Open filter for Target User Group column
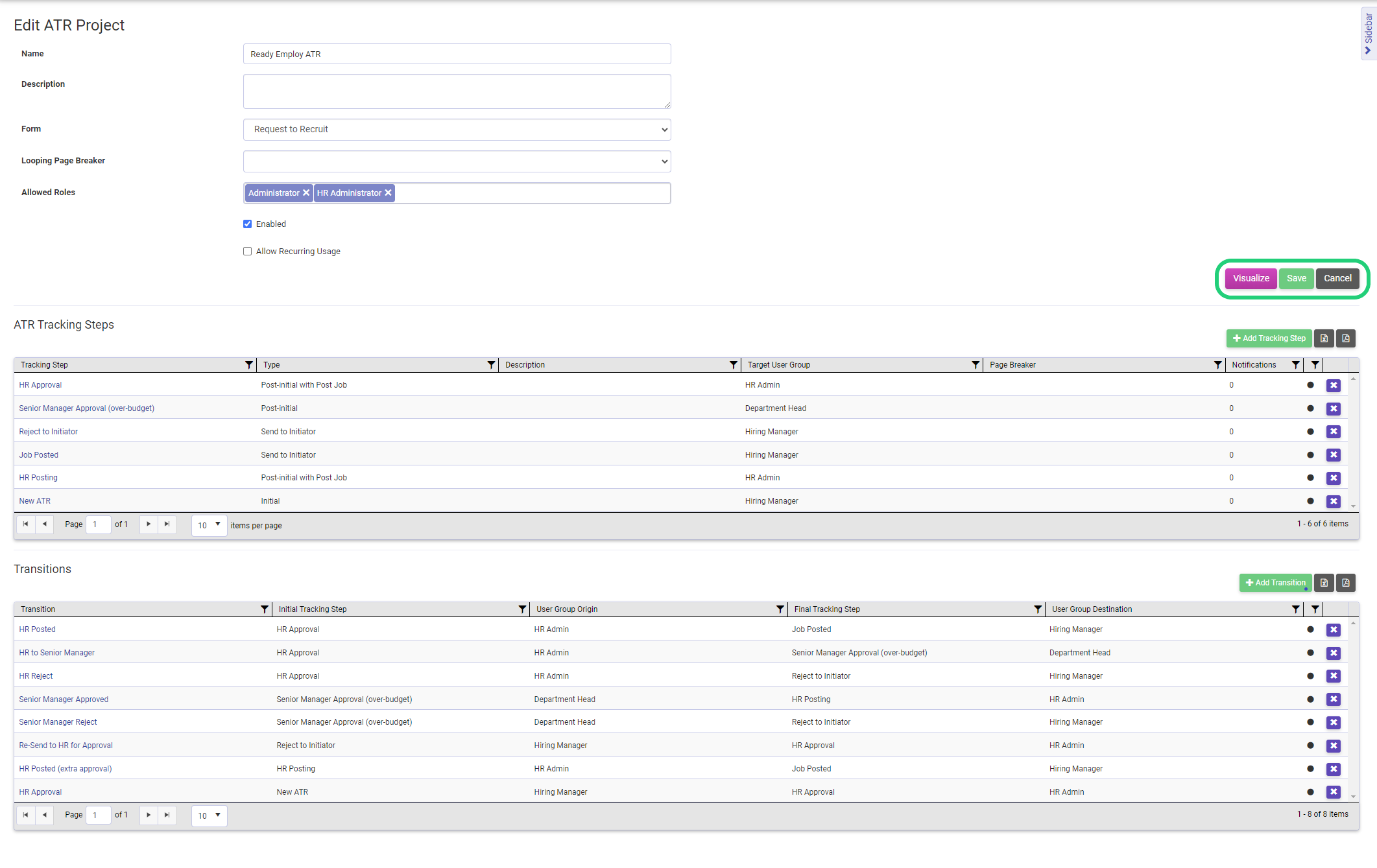Viewport: 1377px width, 868px height. point(976,364)
